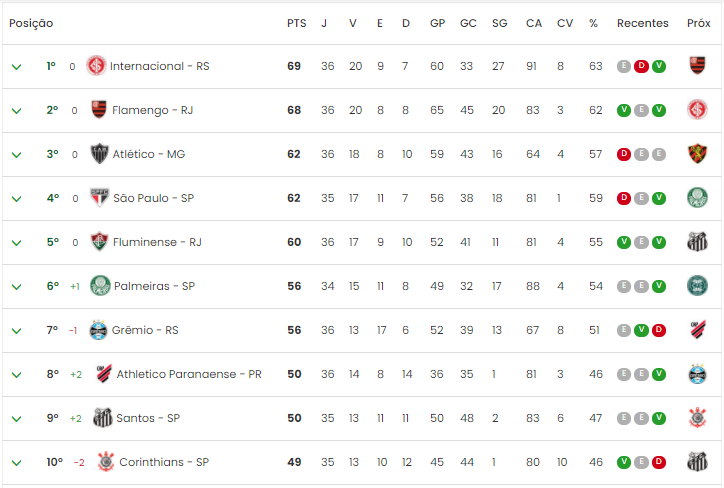Expand Athletico Paranaense row chevron
The width and height of the screenshot is (724, 488).
click(x=16, y=375)
